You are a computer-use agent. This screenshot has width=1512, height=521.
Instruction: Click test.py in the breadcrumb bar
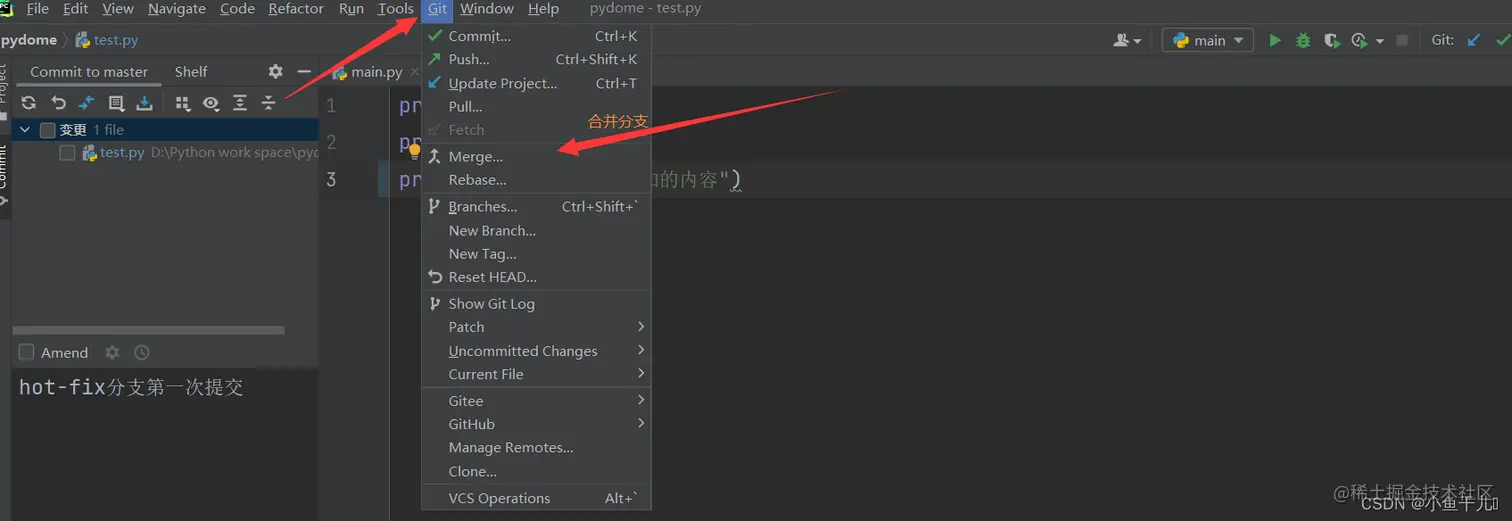(107, 41)
